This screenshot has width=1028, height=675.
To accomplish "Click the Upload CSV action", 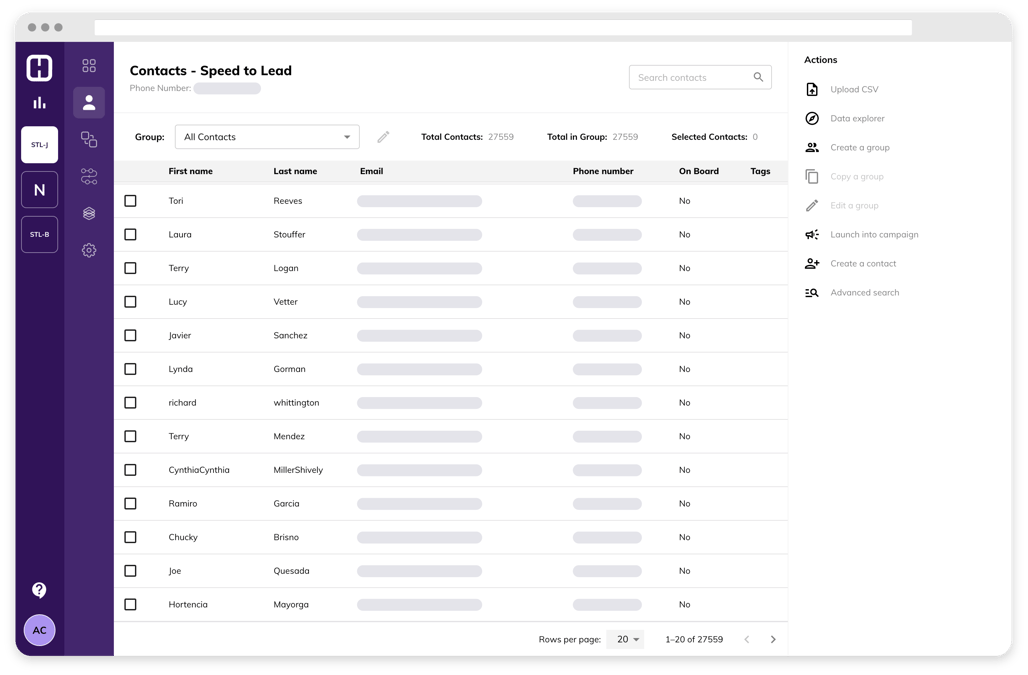I will click(854, 89).
